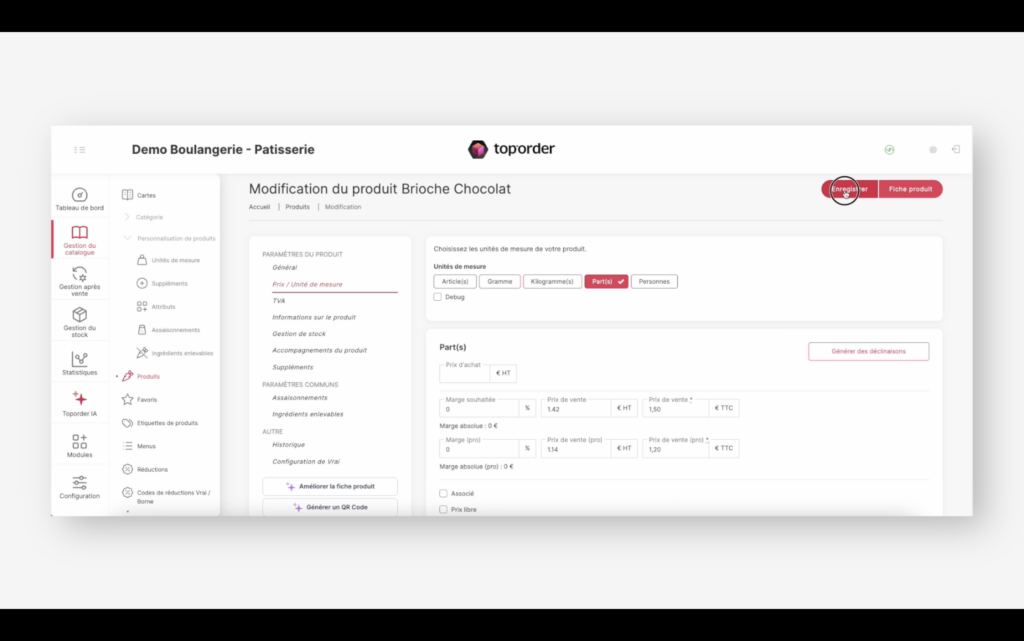Switch to the TVA settings section
1024x641 pixels.
tap(279, 300)
